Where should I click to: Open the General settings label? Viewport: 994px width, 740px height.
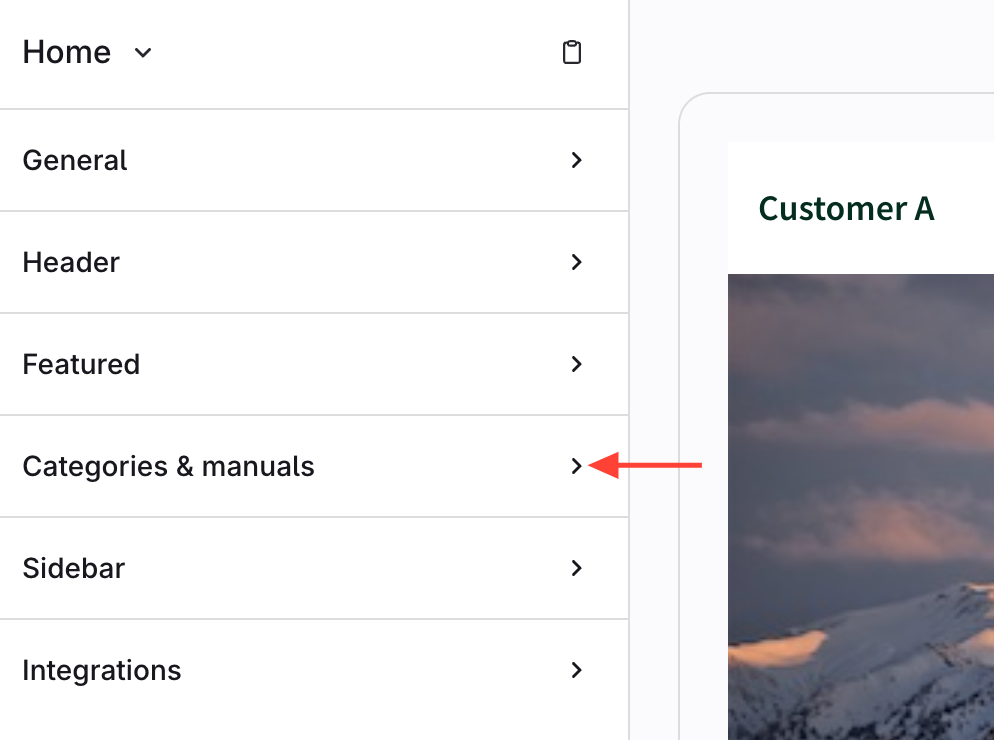75,160
